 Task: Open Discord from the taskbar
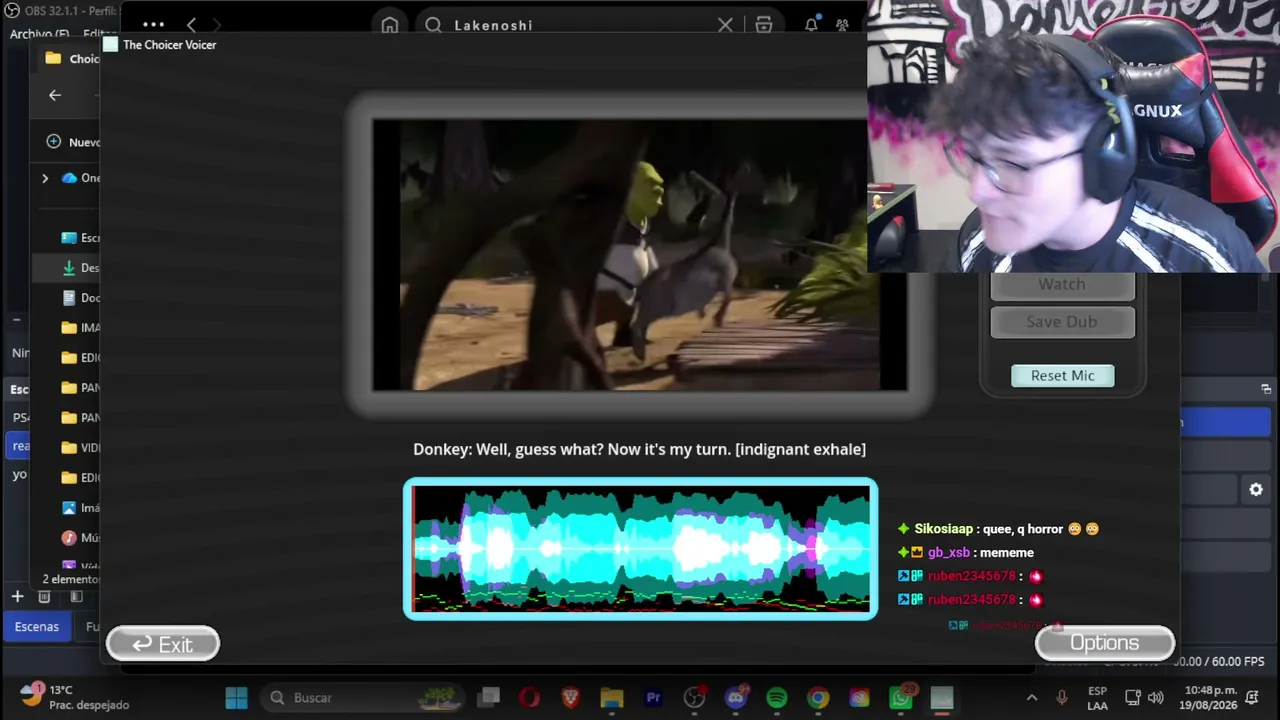point(736,698)
